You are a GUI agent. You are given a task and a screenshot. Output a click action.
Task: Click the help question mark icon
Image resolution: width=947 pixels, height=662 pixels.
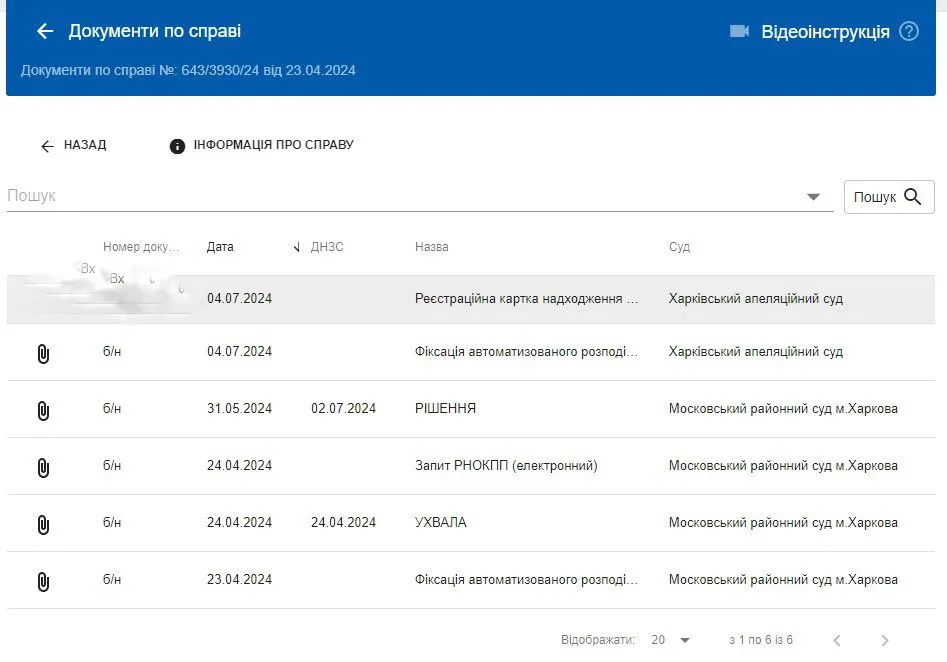pos(908,32)
